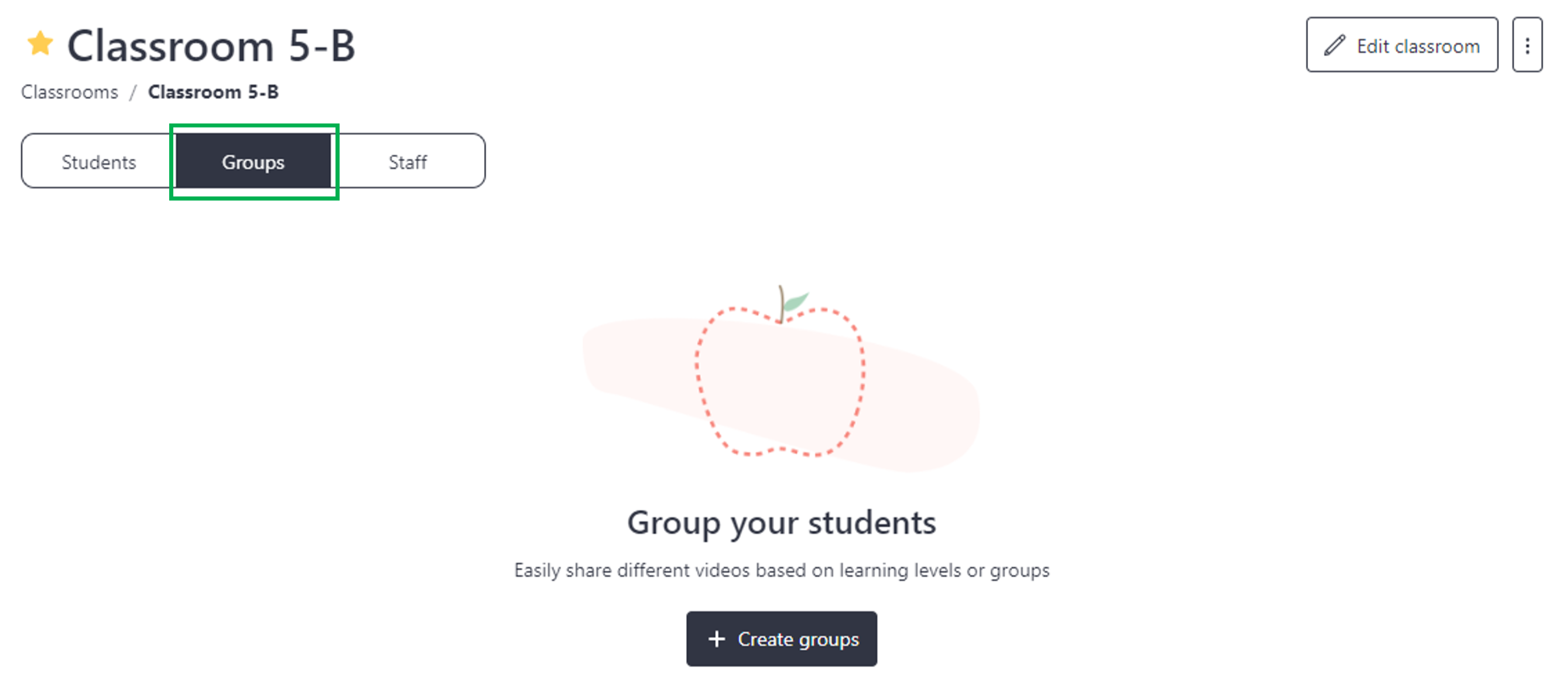Click the Edit classroom button

pyautogui.click(x=1402, y=45)
